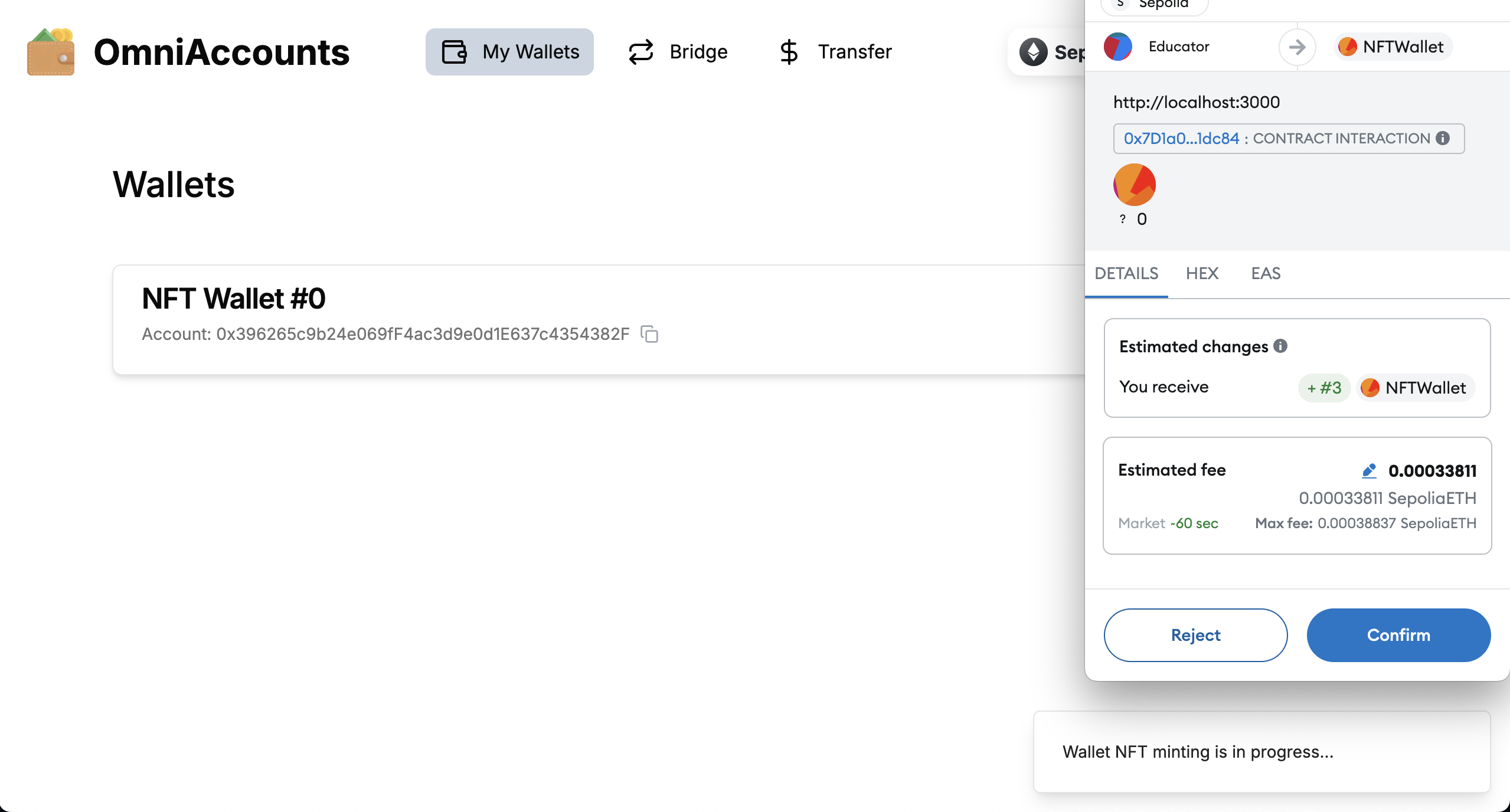Viewport: 1510px width, 812px height.
Task: Click the copy address icon for NFT Wallet
Action: coord(650,334)
